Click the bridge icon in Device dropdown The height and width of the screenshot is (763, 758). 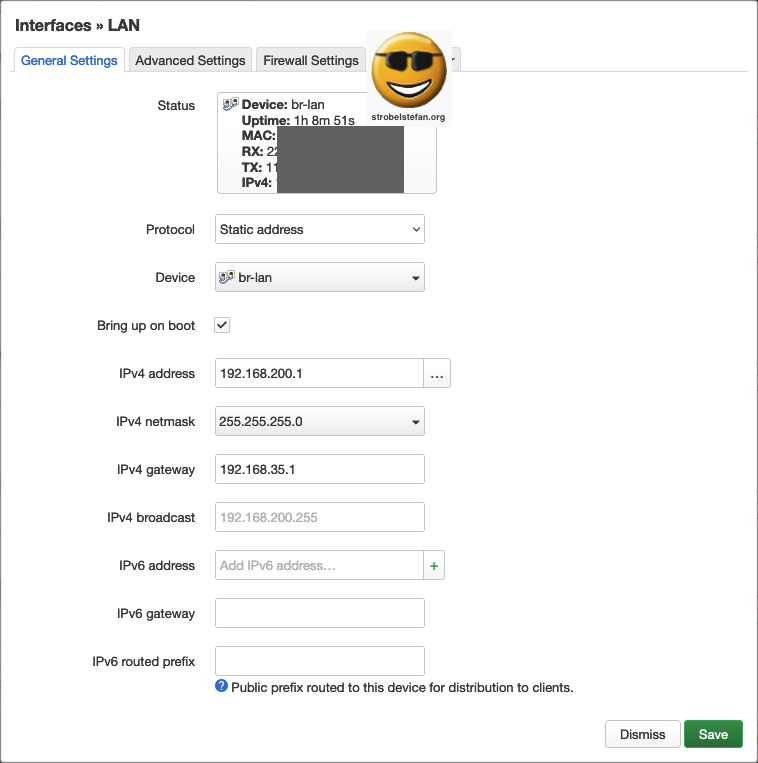pos(226,277)
